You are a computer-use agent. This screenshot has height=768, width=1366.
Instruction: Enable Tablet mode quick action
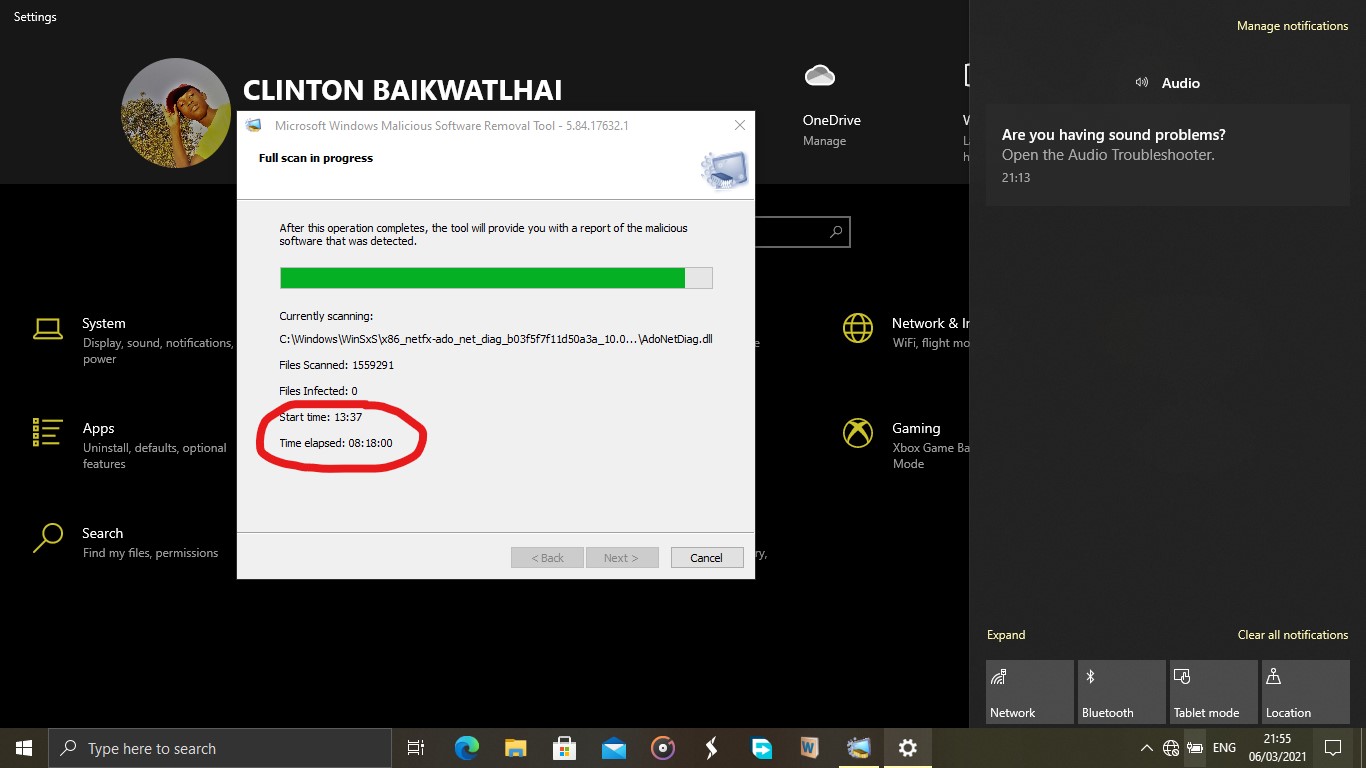[x=1213, y=691]
